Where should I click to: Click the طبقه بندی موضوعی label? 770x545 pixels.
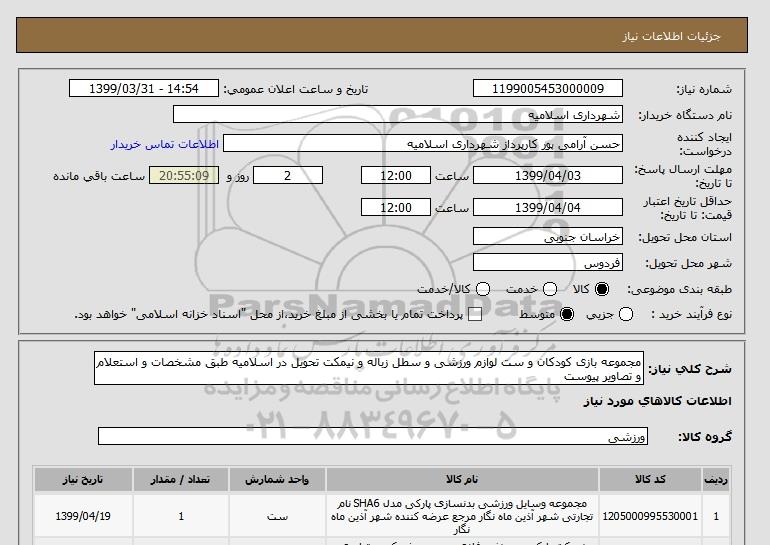[680, 290]
